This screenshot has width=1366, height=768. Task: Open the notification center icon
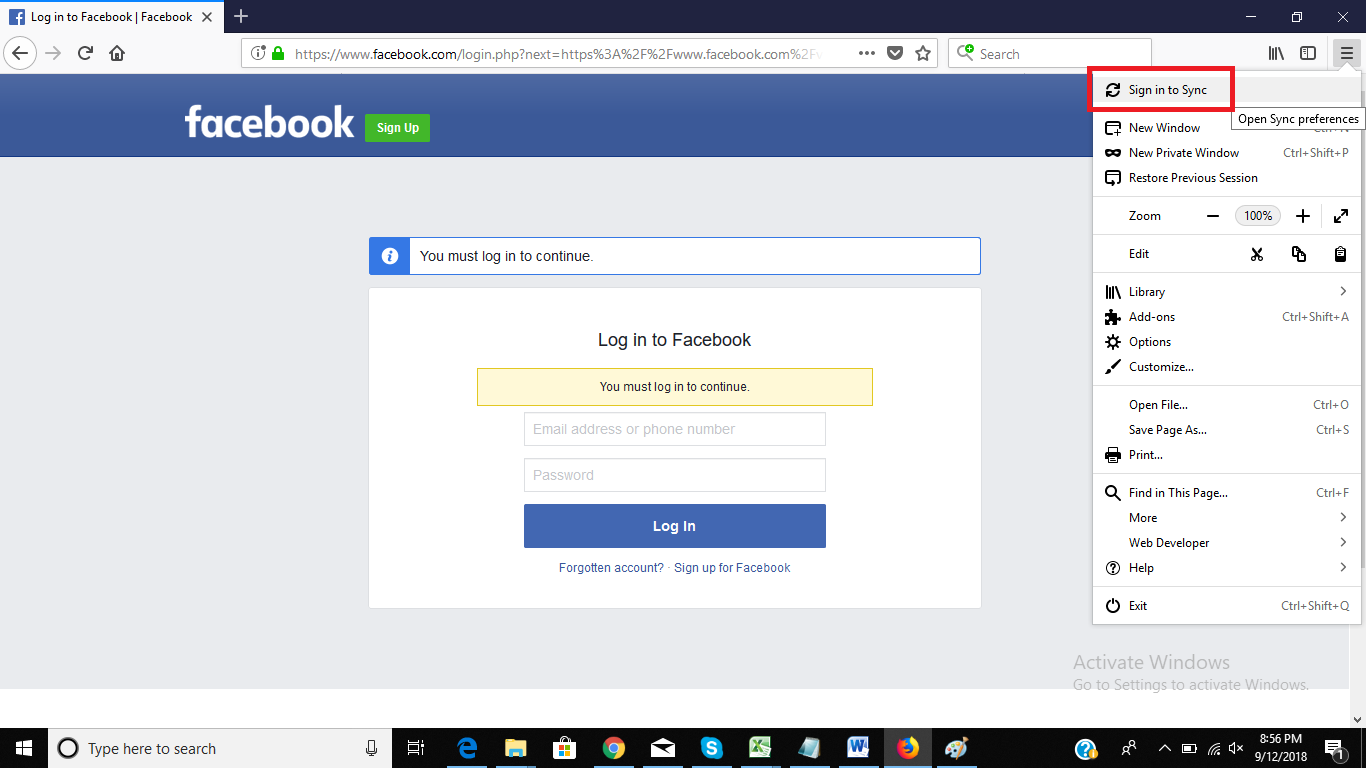pyautogui.click(x=1333, y=748)
